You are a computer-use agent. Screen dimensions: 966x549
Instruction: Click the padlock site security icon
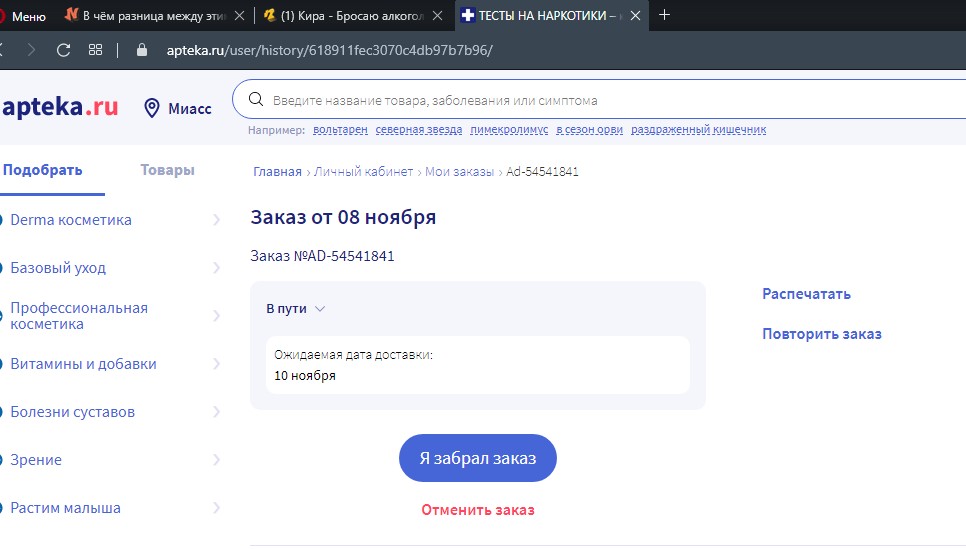pyautogui.click(x=141, y=49)
